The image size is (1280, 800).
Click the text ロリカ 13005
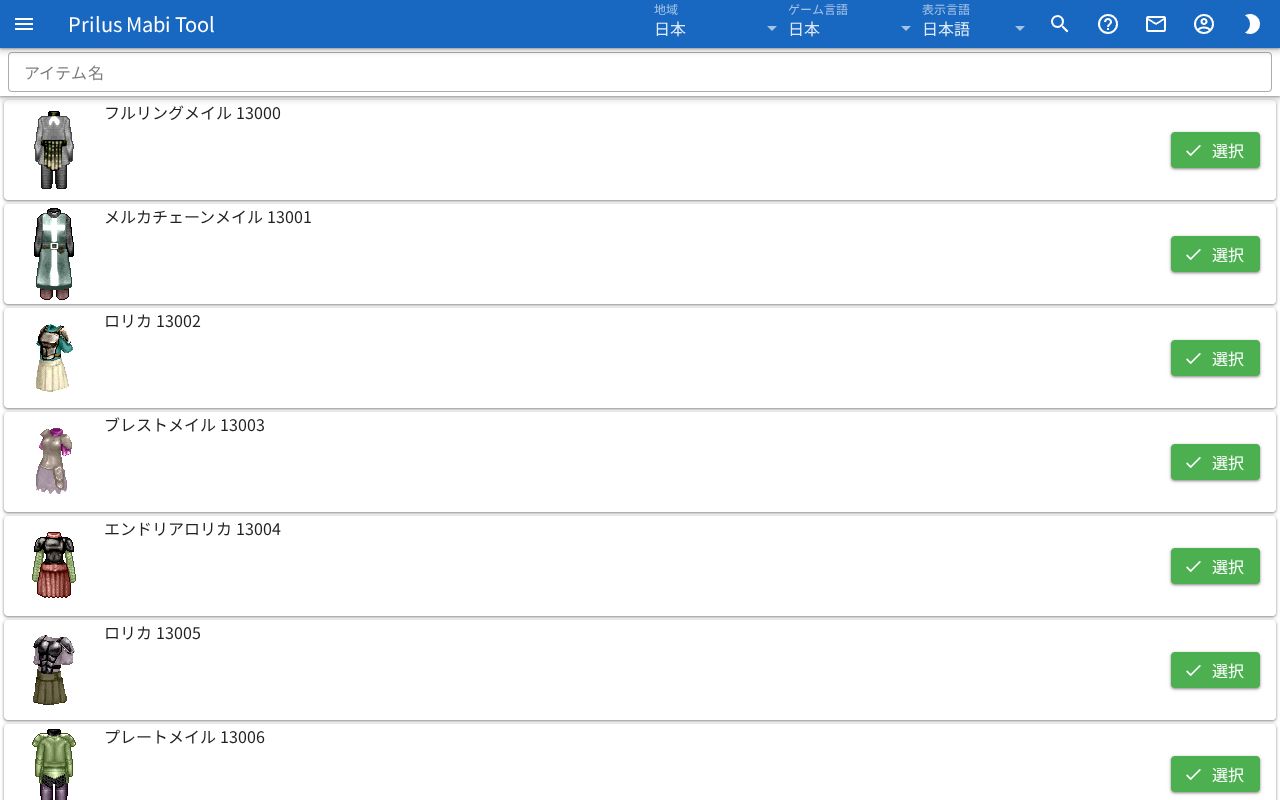coord(153,633)
